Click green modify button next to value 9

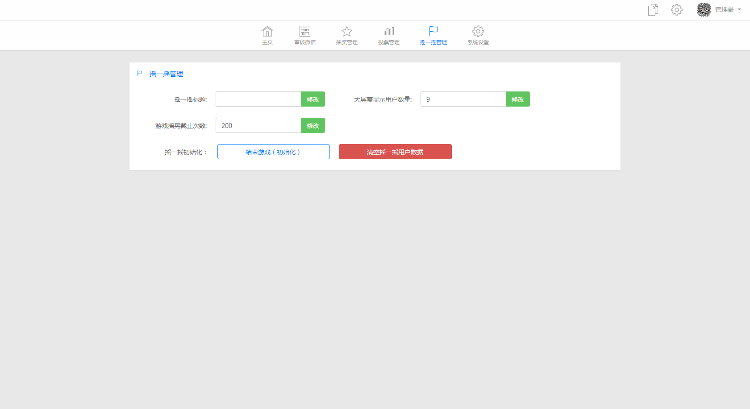[x=518, y=99]
